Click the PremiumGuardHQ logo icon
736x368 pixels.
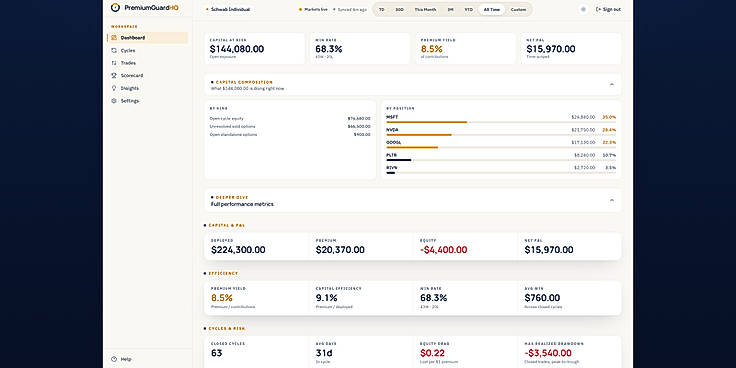point(115,8)
